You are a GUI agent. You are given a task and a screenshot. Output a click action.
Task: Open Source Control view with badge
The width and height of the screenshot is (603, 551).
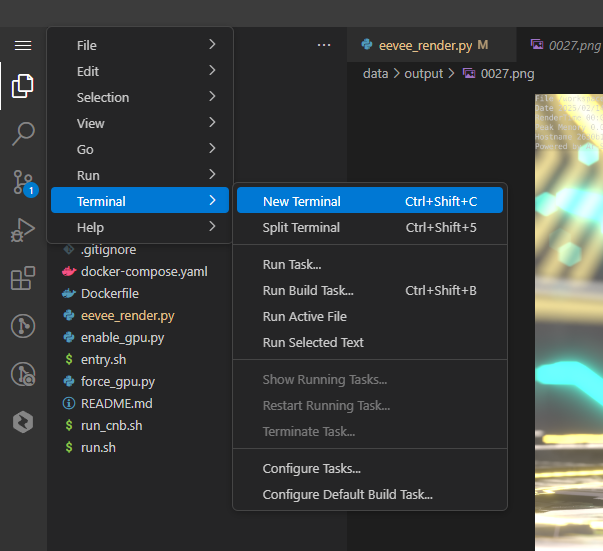tap(24, 183)
